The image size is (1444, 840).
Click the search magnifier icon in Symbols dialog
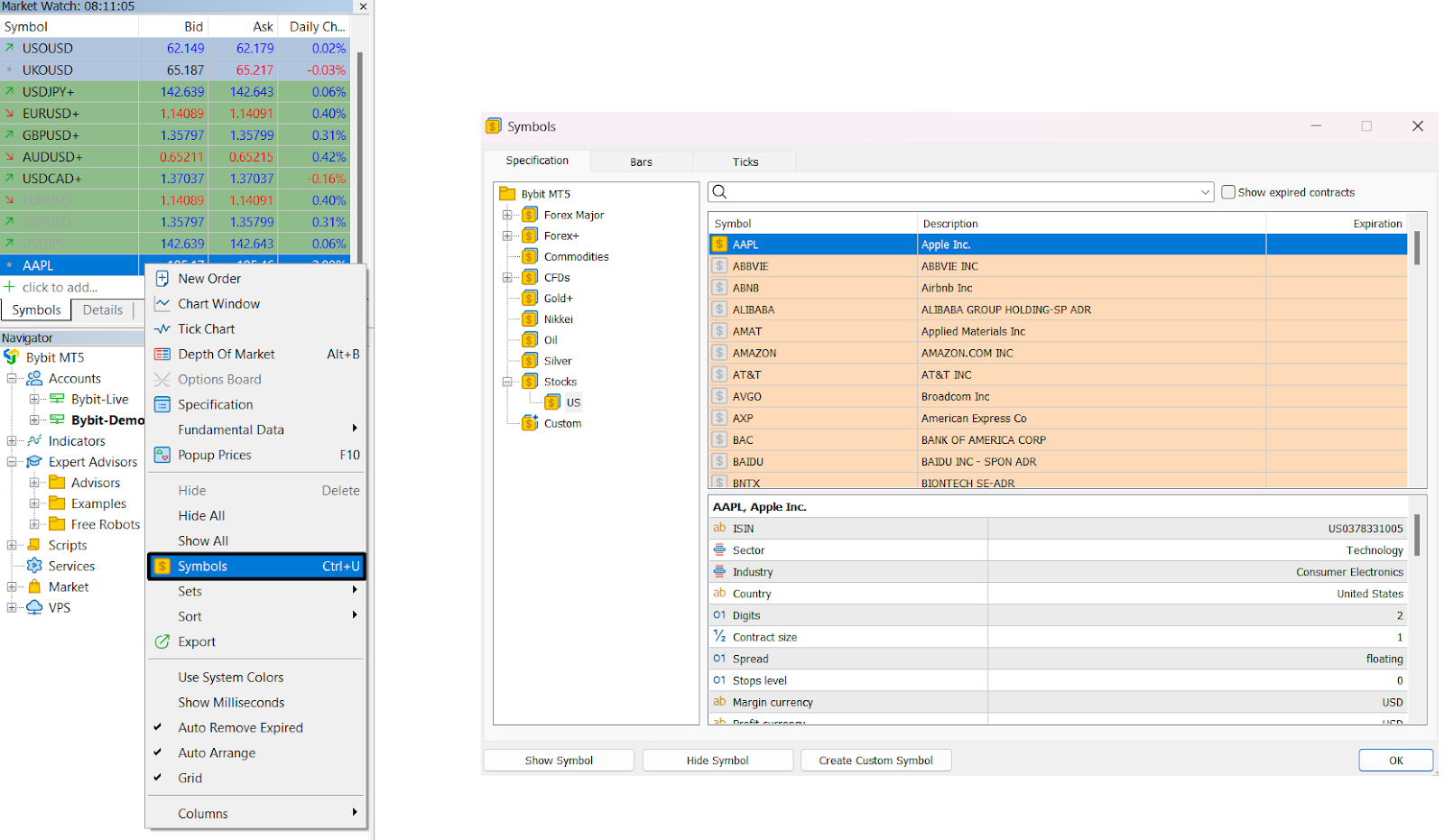(719, 191)
